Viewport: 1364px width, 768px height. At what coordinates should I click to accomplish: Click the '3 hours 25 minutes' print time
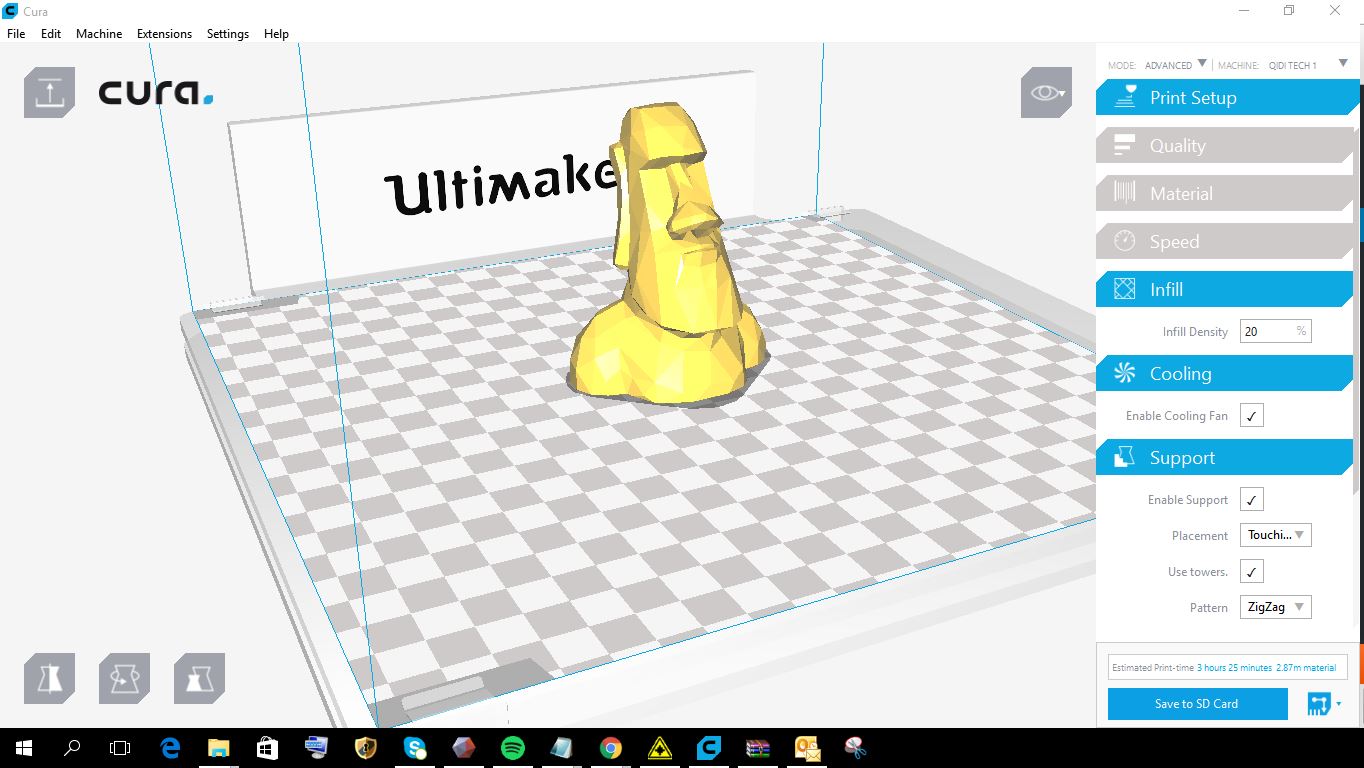point(1234,668)
